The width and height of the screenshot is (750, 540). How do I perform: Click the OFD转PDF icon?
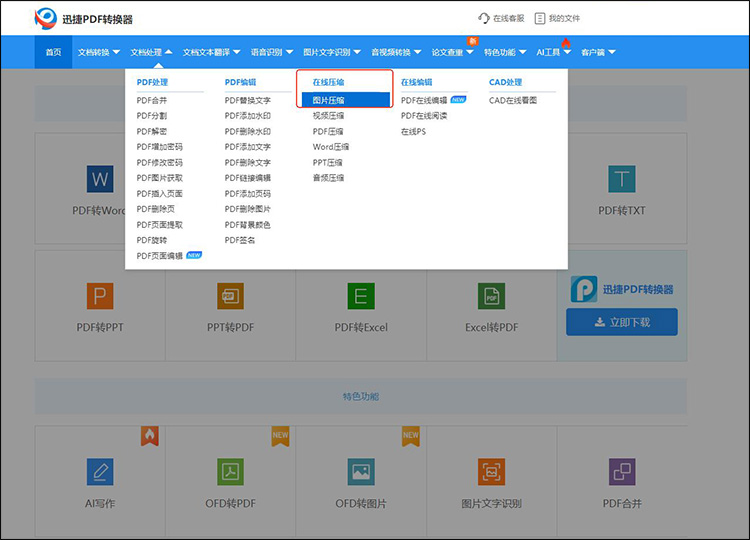tap(230, 472)
